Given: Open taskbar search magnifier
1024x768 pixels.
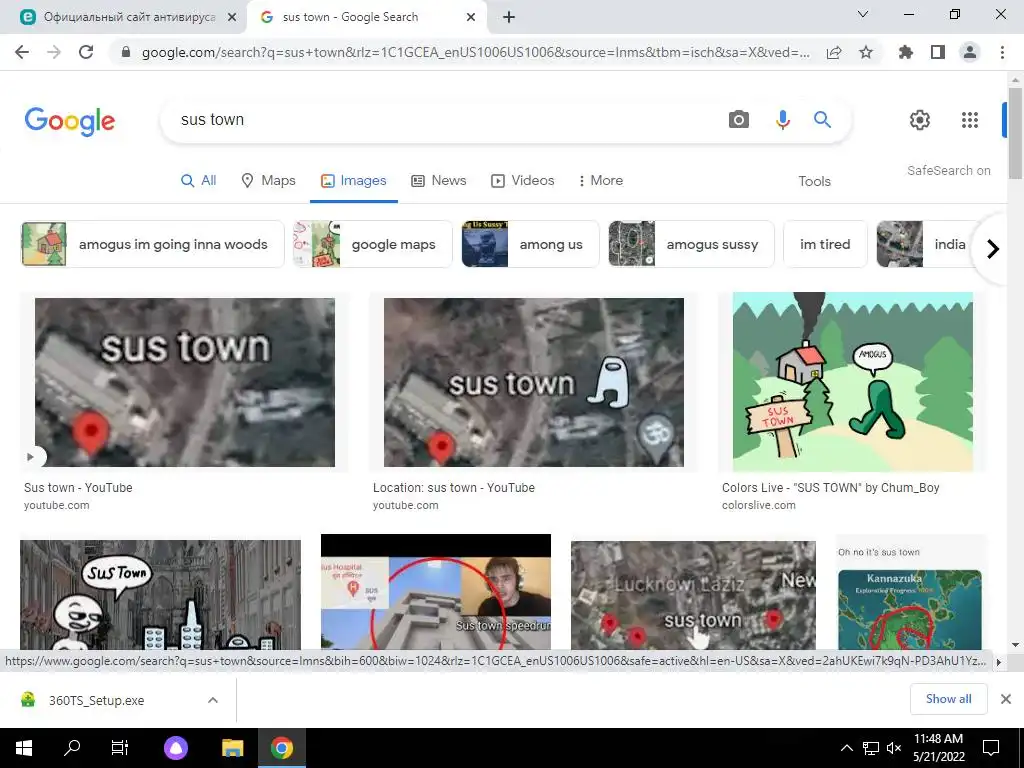Looking at the screenshot, I should [72, 748].
